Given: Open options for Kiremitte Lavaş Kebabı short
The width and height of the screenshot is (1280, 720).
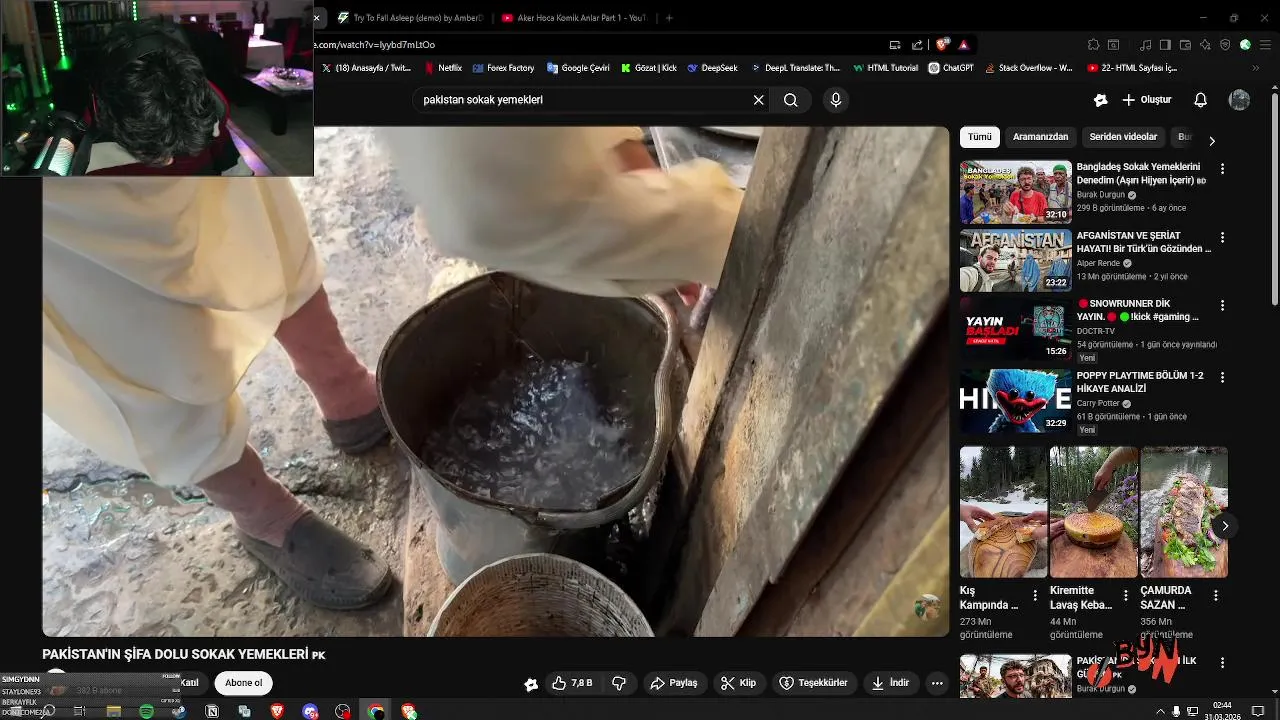Looking at the screenshot, I should 1125,595.
